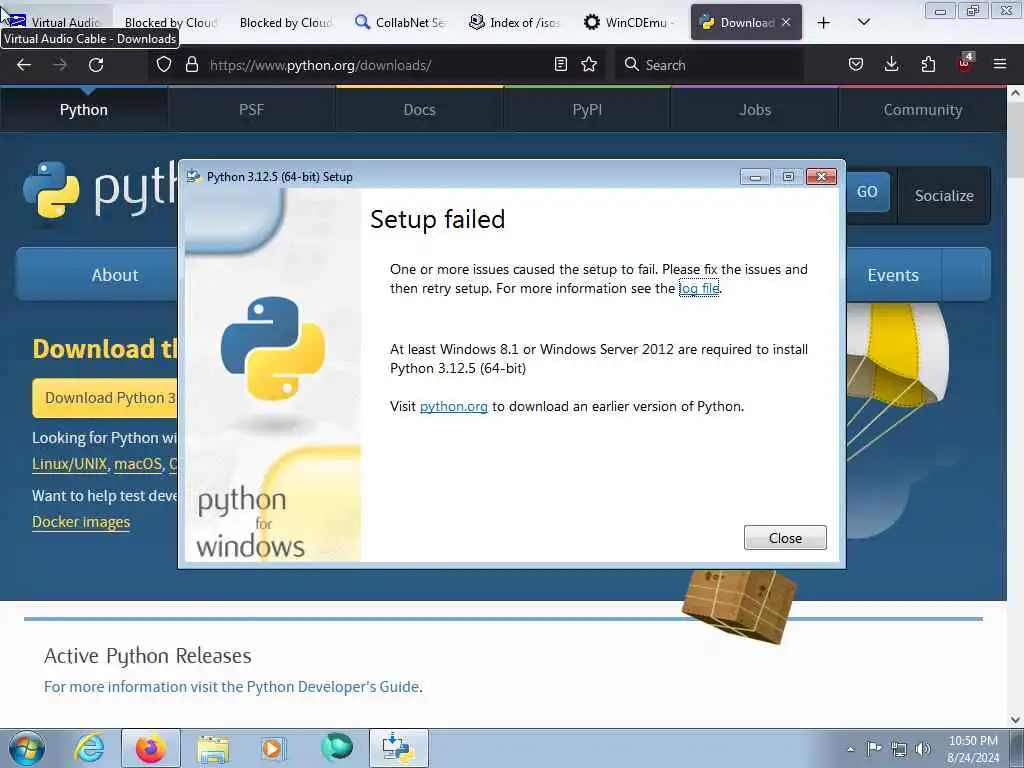This screenshot has width=1024, height=768.
Task: Open the Windows Start menu
Action: [x=27, y=748]
